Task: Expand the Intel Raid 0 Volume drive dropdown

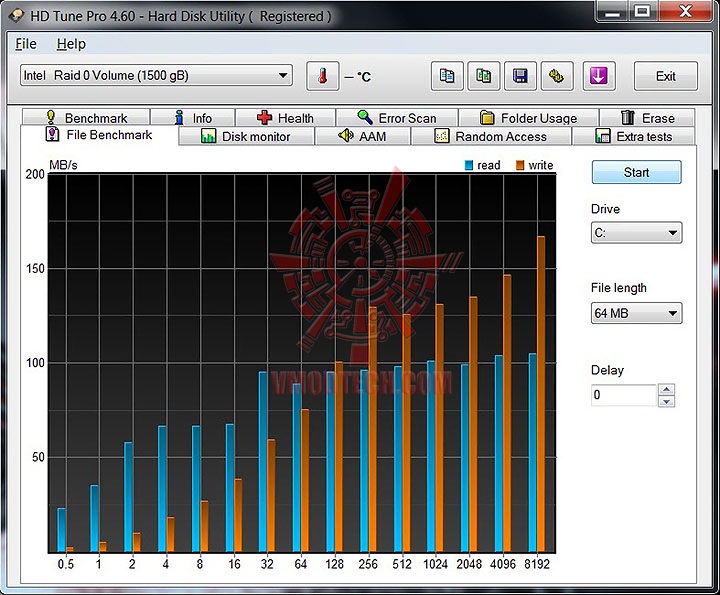Action: pyautogui.click(x=156, y=75)
